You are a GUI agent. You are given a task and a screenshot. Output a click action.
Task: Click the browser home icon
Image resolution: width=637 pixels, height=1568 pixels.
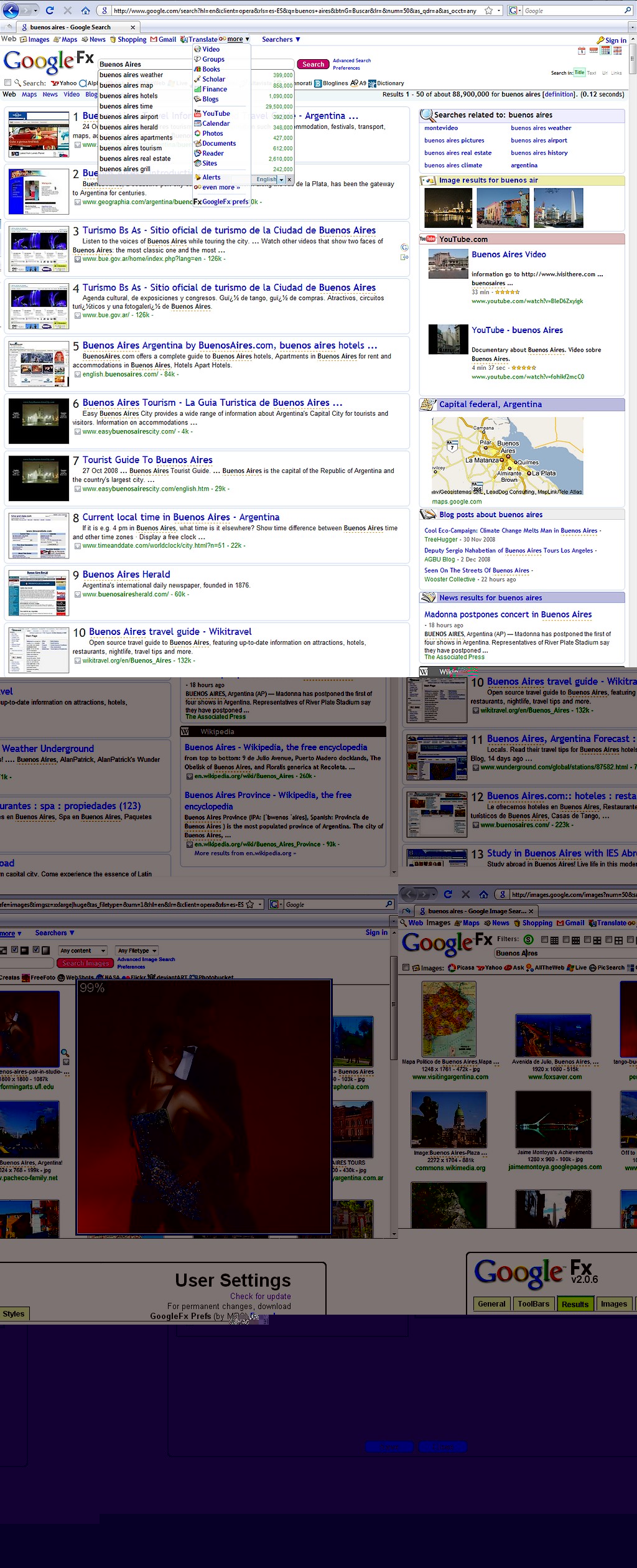pos(85,10)
